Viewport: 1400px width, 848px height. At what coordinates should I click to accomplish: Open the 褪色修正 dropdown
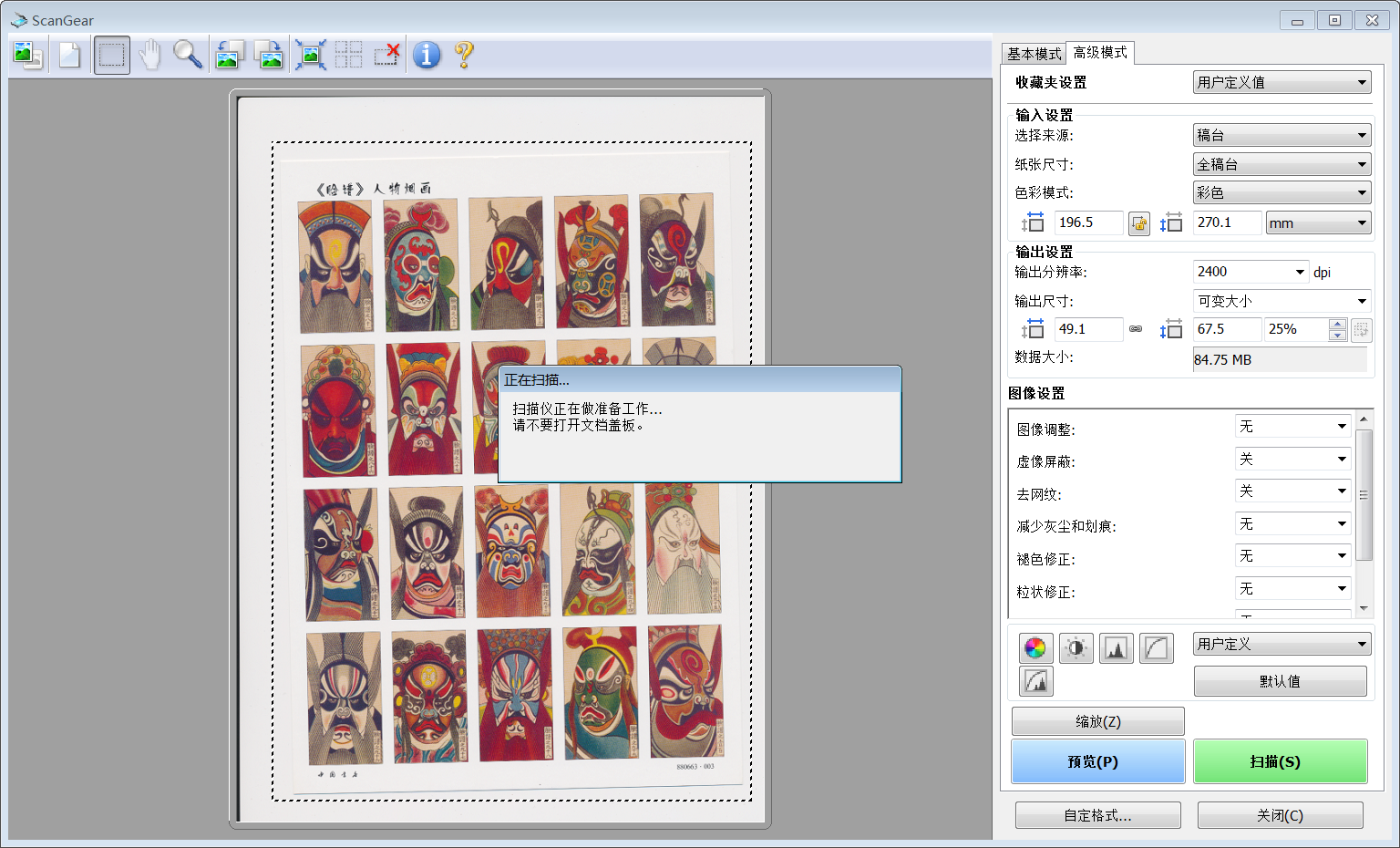(1292, 556)
